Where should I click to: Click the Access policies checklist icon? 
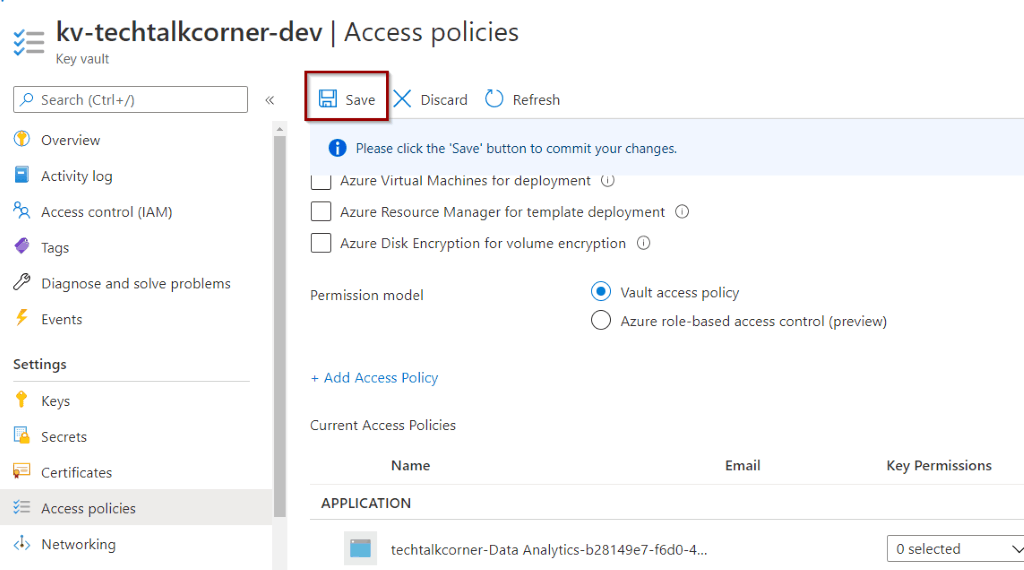pos(22,507)
